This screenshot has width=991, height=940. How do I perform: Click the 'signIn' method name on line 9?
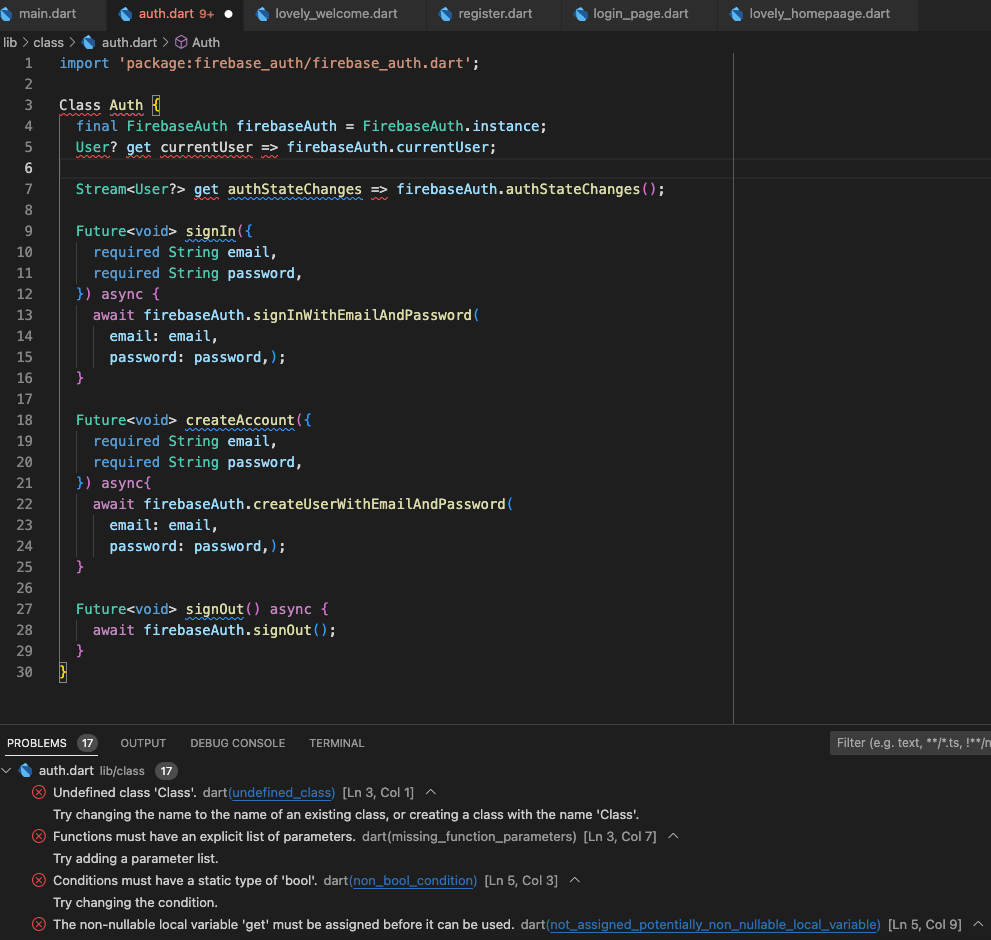click(210, 231)
